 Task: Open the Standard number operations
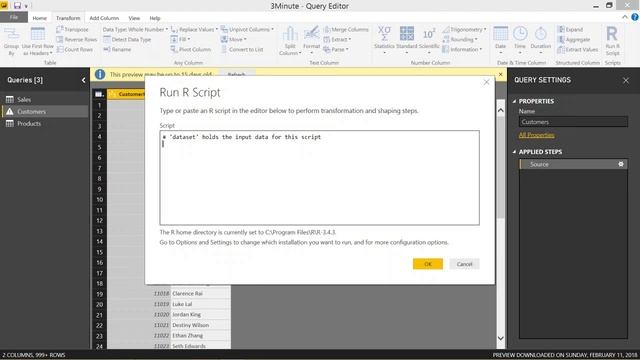407,40
